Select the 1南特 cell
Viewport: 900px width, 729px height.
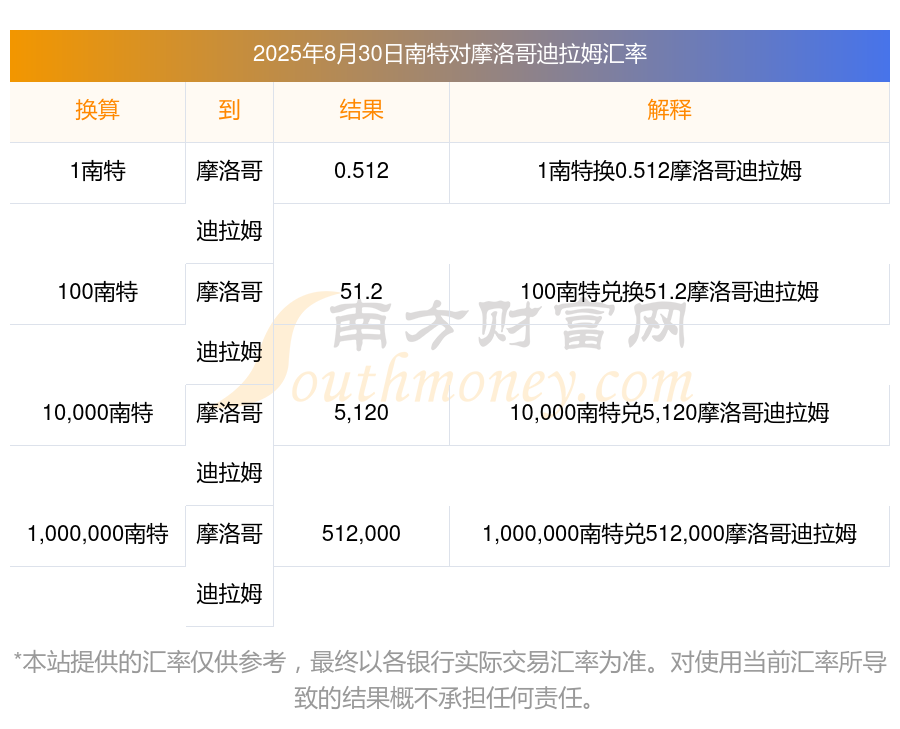click(98, 171)
